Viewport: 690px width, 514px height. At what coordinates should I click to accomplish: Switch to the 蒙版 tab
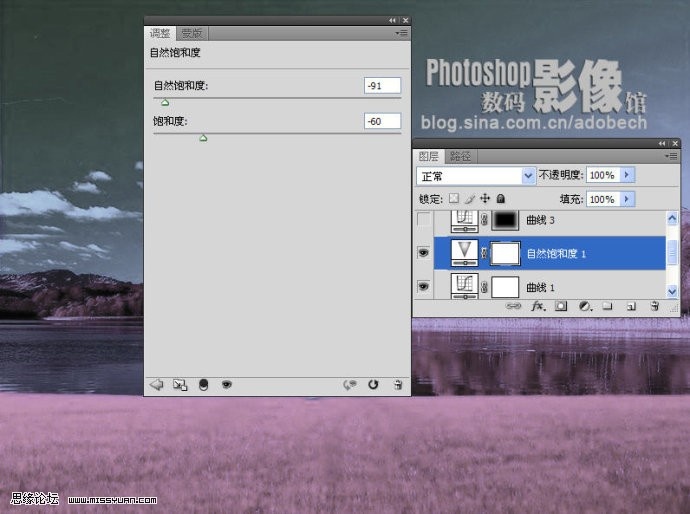192,33
